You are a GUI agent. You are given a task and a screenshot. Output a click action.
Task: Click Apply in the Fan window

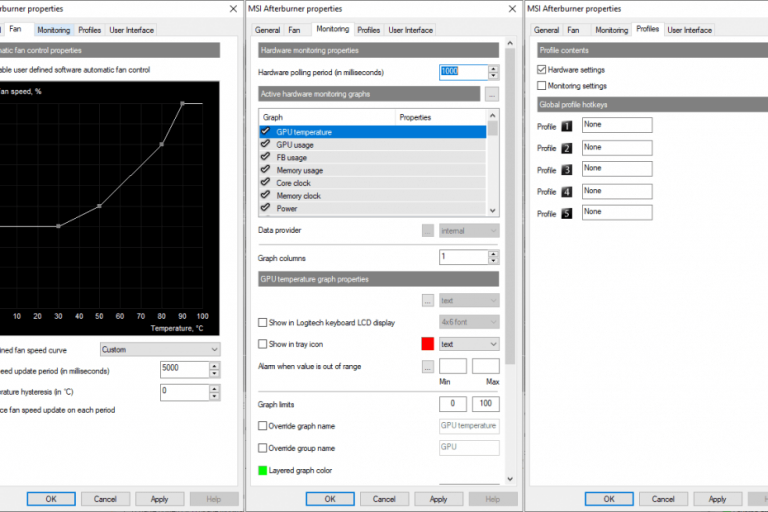[x=159, y=499]
